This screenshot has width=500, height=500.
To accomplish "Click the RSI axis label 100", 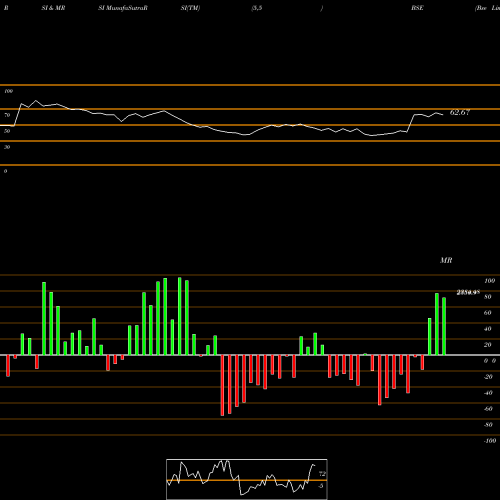I will 9,91.
